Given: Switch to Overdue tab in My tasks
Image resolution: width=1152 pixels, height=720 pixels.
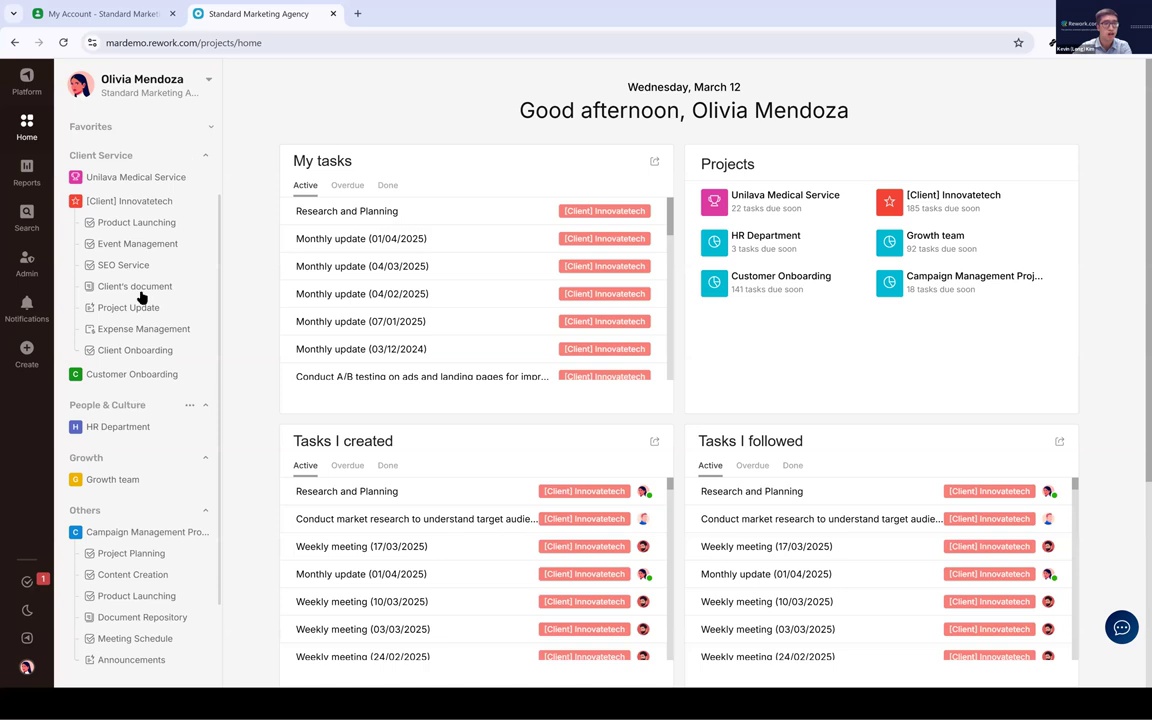Looking at the screenshot, I should 348,185.
